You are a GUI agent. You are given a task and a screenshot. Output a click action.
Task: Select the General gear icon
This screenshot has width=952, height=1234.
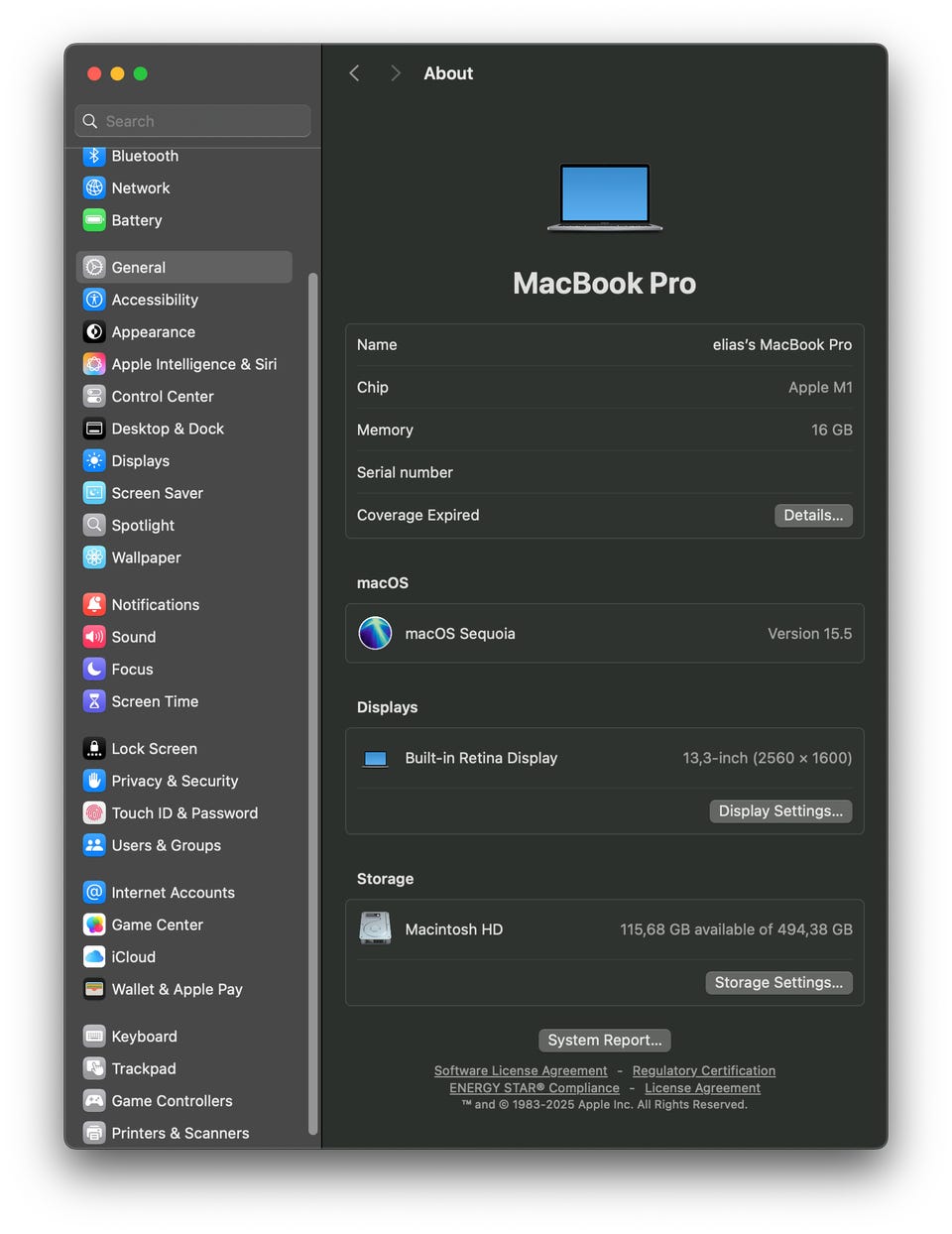94,267
